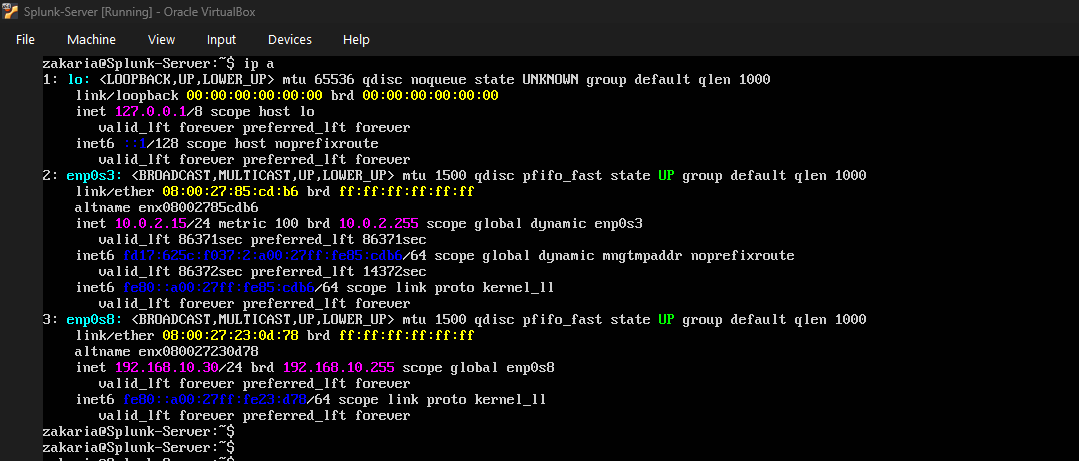The height and width of the screenshot is (461, 1079).
Task: Click the 'lo:' interface name
Action: (x=78, y=80)
